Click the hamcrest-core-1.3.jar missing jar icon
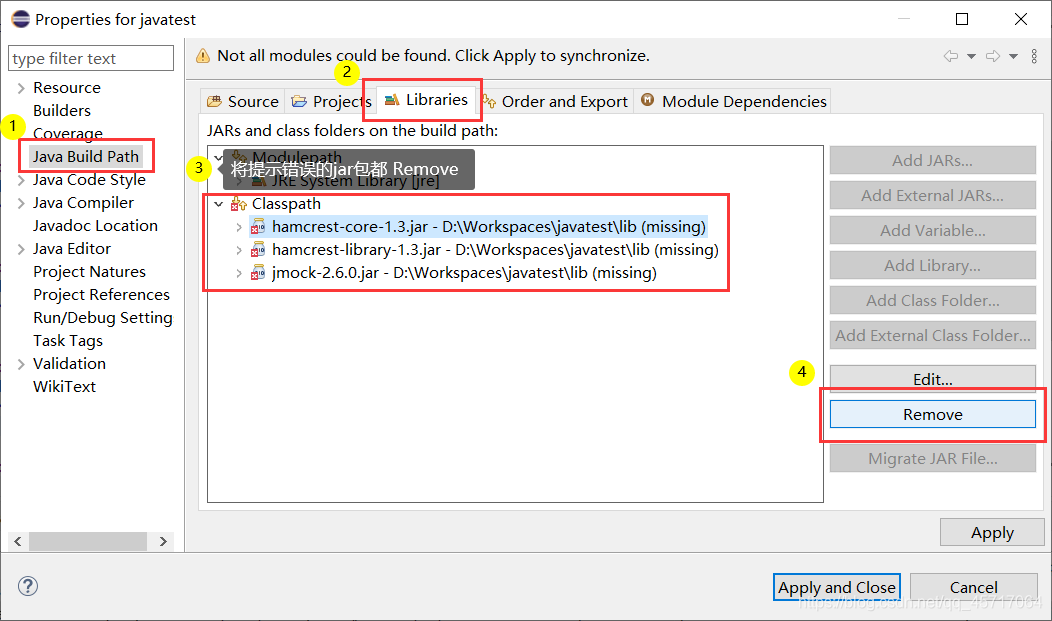 pos(258,227)
